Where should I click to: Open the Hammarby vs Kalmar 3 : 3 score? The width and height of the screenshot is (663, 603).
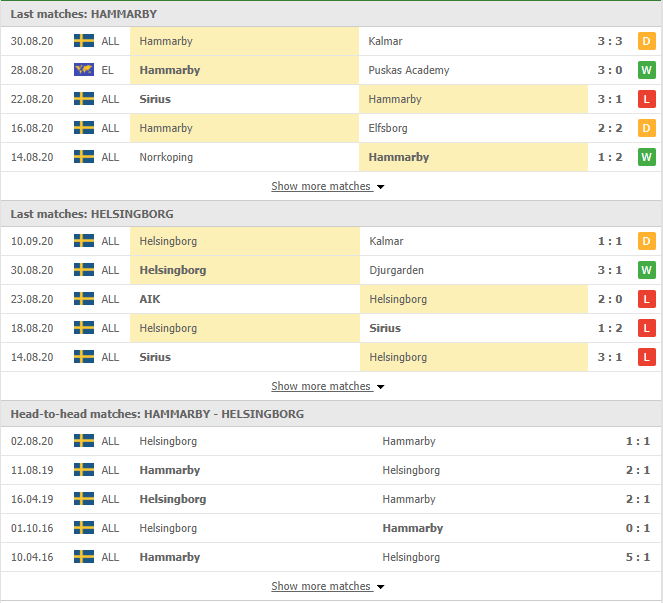coord(610,41)
